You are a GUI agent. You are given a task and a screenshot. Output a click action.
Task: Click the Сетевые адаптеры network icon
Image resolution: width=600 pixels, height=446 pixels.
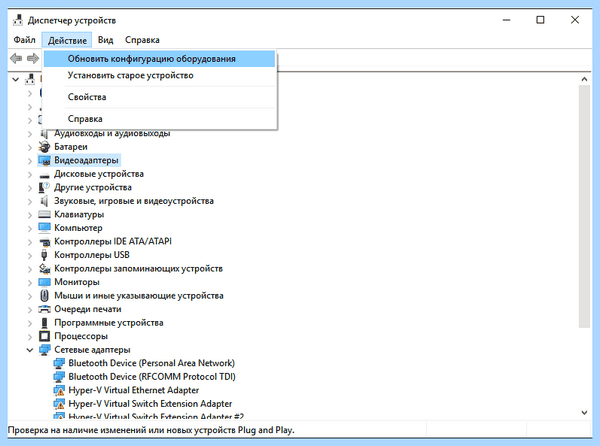[x=44, y=350]
